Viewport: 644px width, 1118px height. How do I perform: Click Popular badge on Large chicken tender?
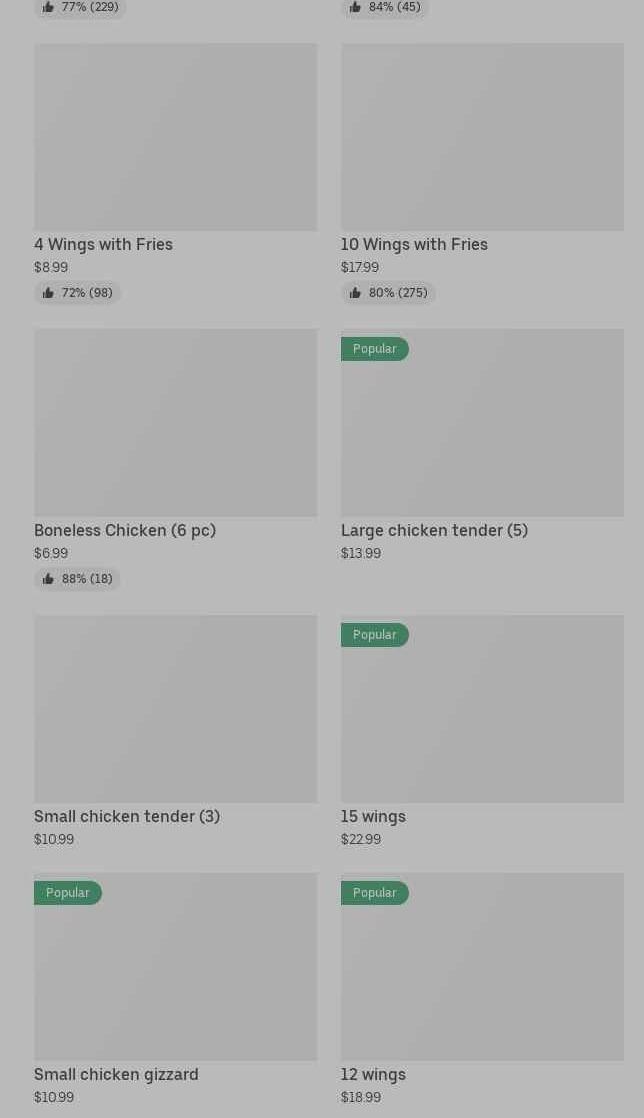tap(374, 349)
